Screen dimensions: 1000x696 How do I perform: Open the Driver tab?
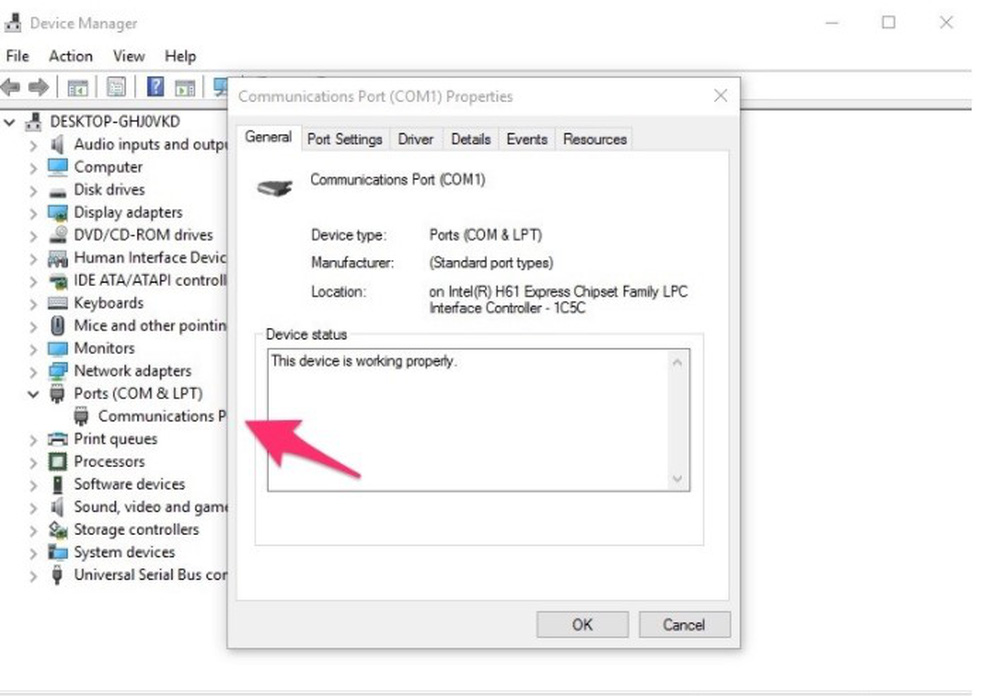pyautogui.click(x=415, y=139)
